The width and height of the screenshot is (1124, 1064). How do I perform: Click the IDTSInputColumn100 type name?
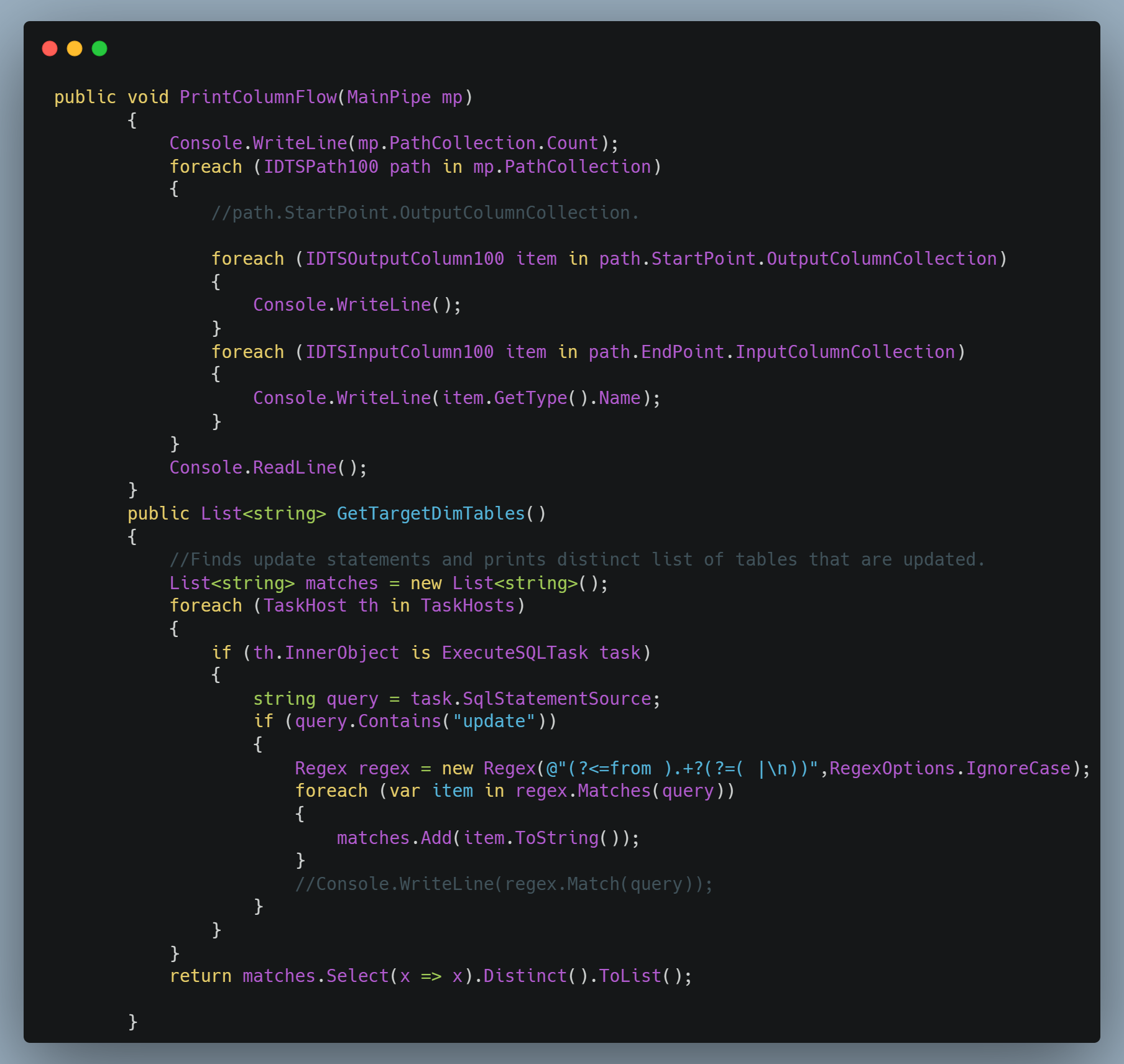398,351
